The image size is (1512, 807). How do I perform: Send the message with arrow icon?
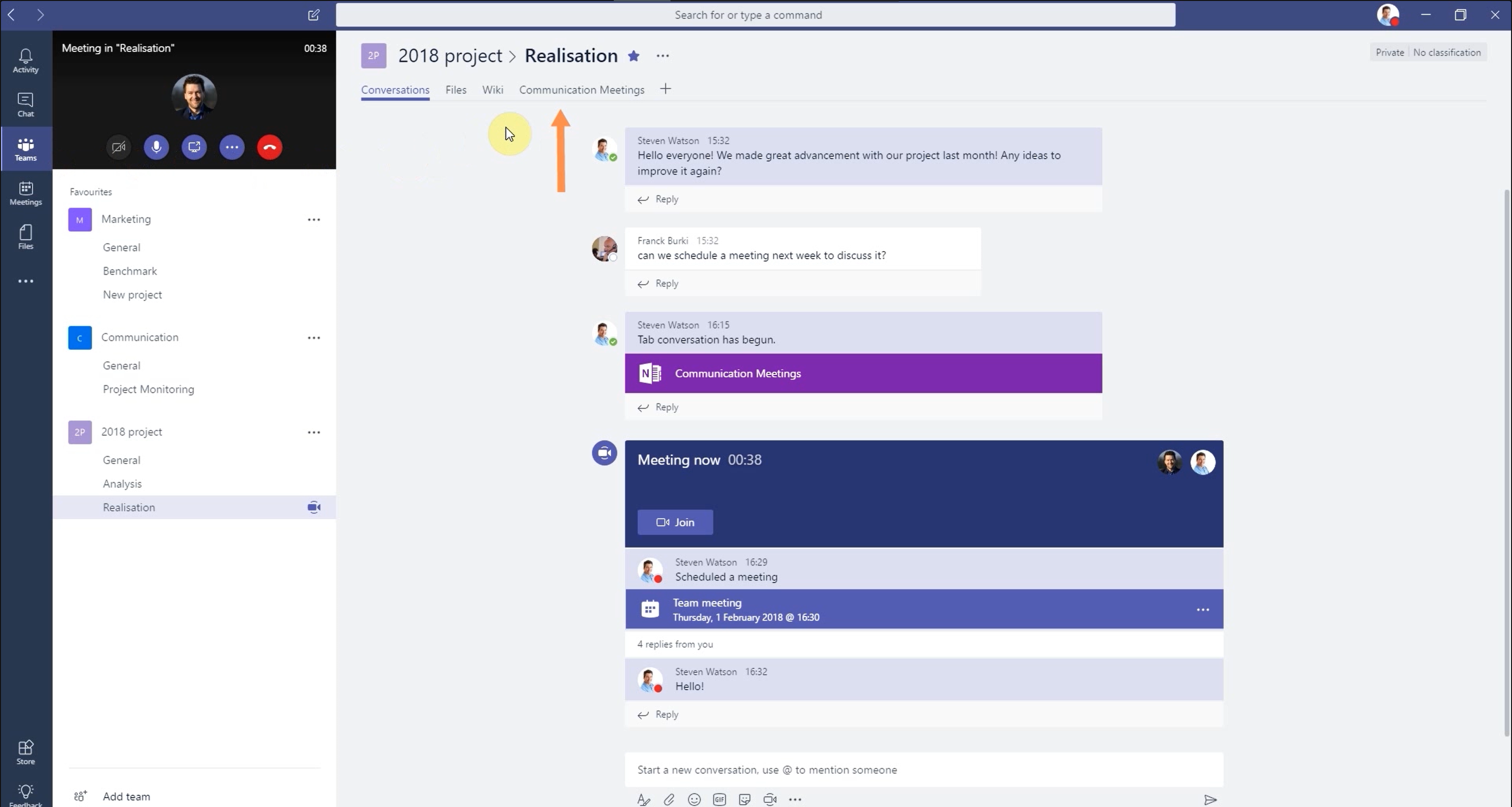tap(1210, 799)
